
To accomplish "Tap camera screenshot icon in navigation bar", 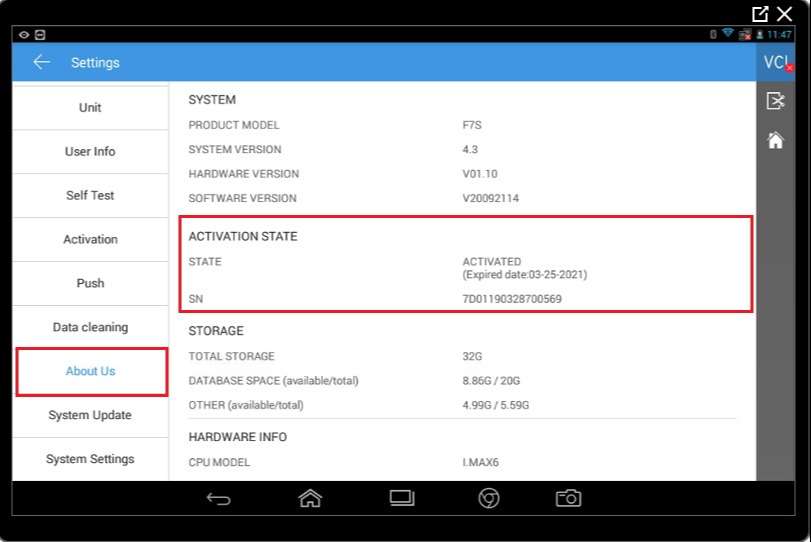I will coord(568,498).
